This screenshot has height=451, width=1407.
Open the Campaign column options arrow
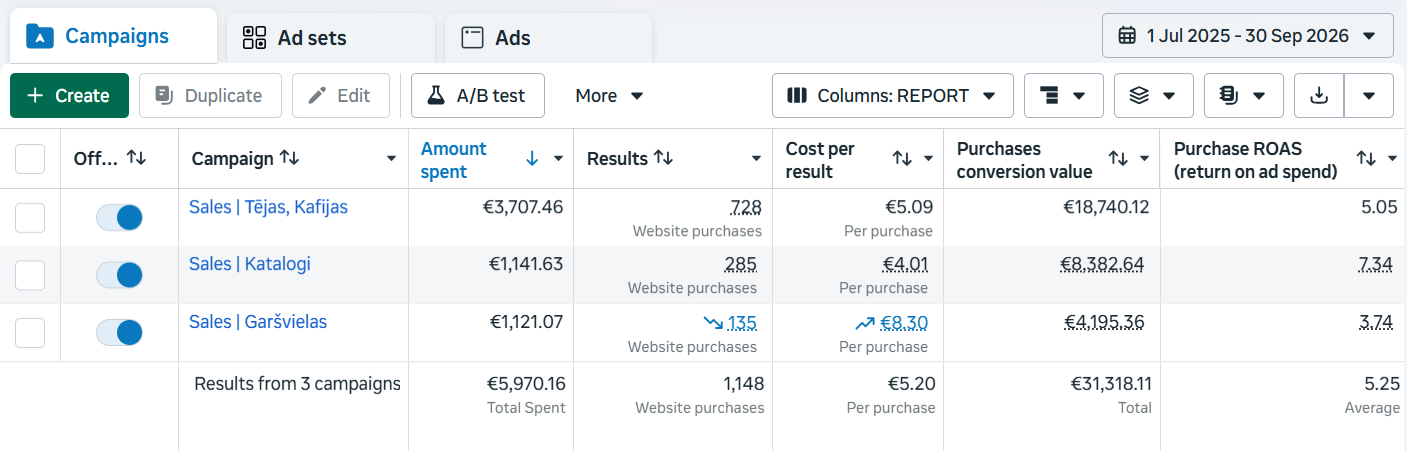pos(391,159)
